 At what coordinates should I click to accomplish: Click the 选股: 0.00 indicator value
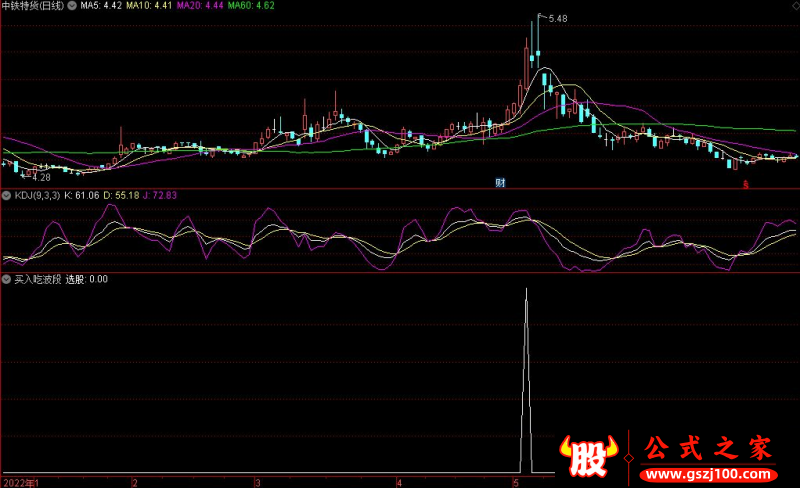(x=87, y=279)
